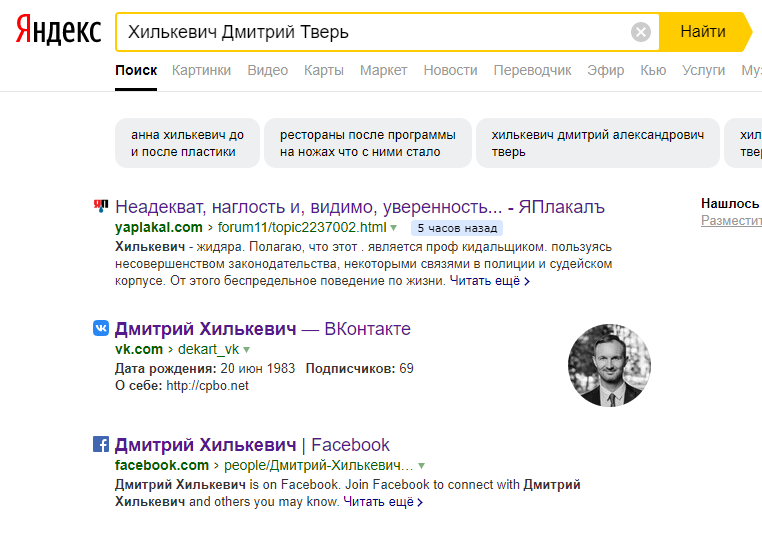This screenshot has height=533, width=762.
Task: Click the Найти search button
Action: [x=705, y=32]
